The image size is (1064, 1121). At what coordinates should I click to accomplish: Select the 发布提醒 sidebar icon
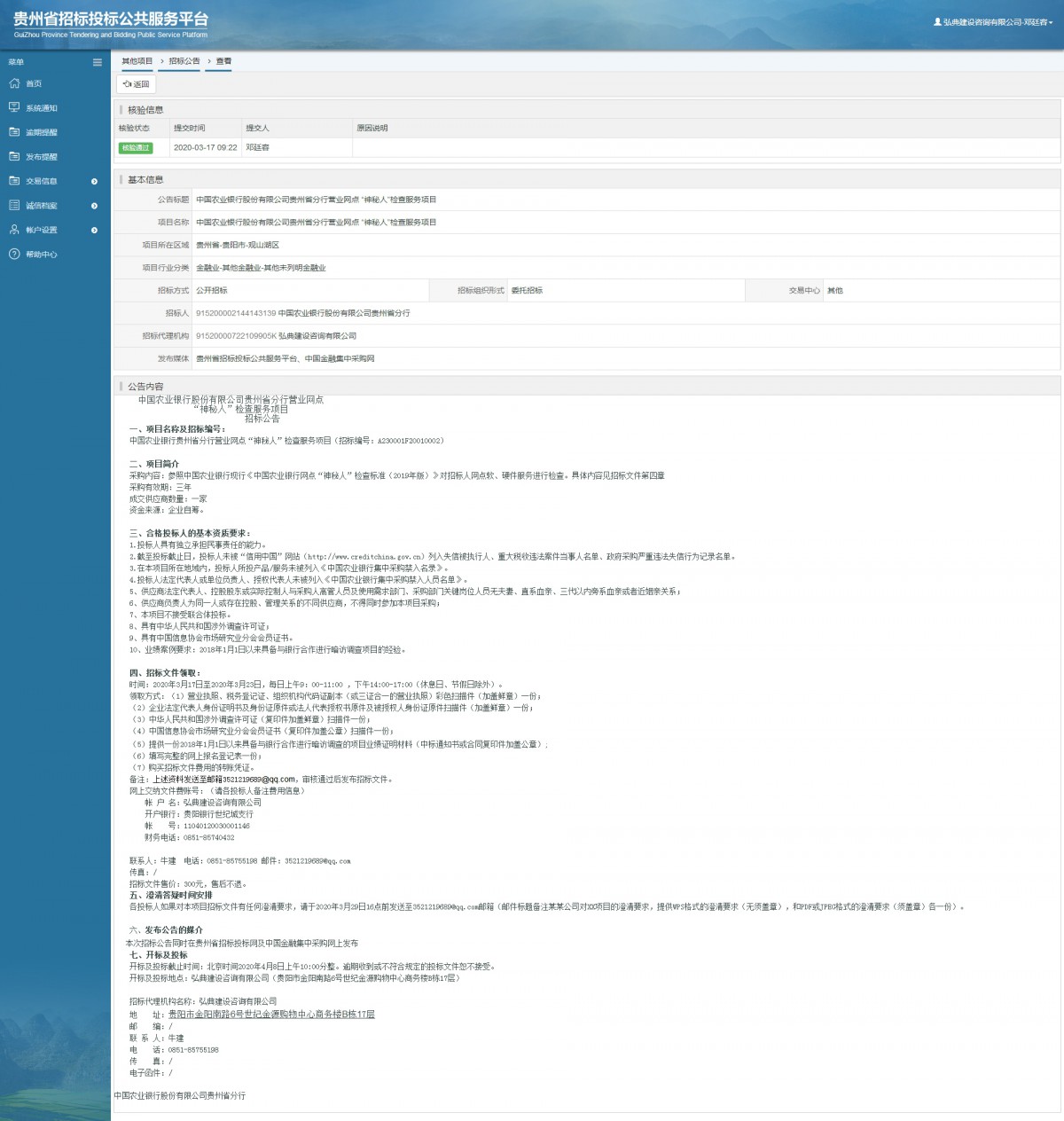coord(14,156)
